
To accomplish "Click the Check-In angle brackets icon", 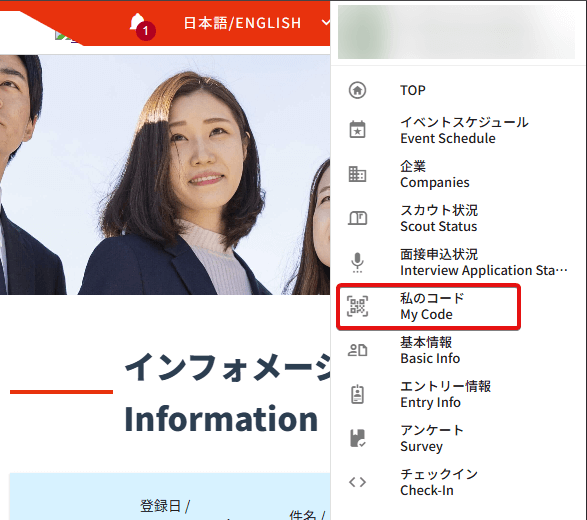I will [358, 482].
